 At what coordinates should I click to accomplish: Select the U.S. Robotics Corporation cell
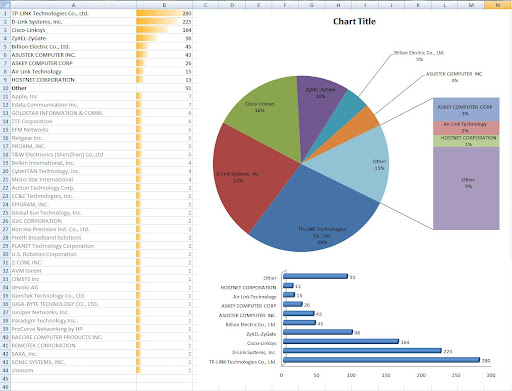[73, 254]
